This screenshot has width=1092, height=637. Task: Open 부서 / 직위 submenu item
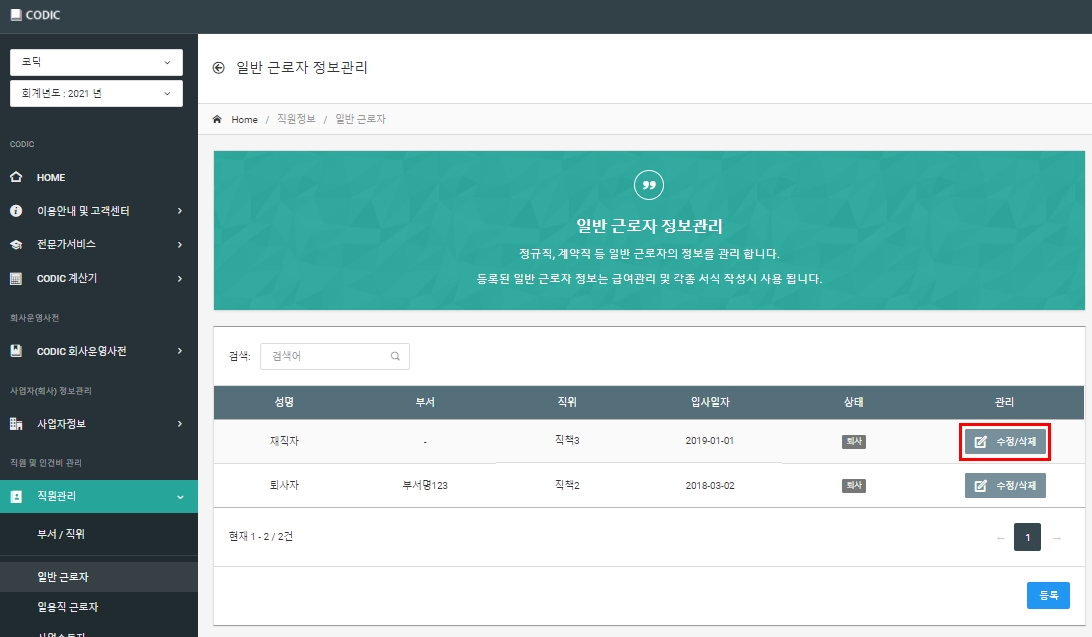click(x=61, y=534)
